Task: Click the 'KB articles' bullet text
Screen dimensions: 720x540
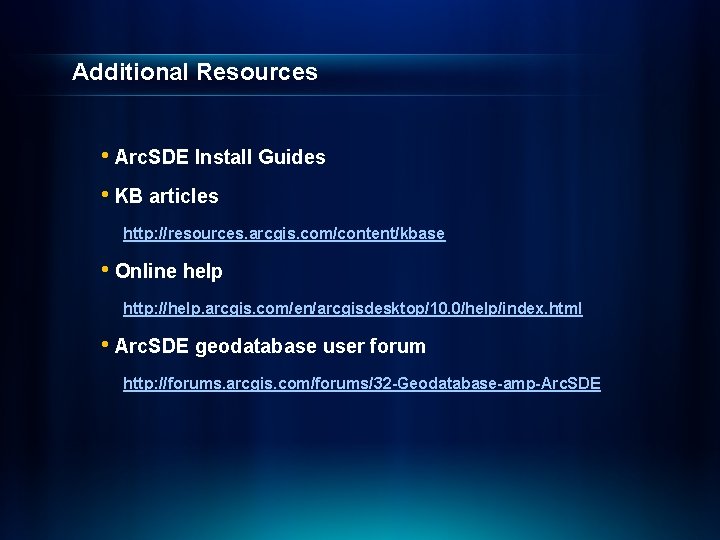Action: tap(167, 196)
